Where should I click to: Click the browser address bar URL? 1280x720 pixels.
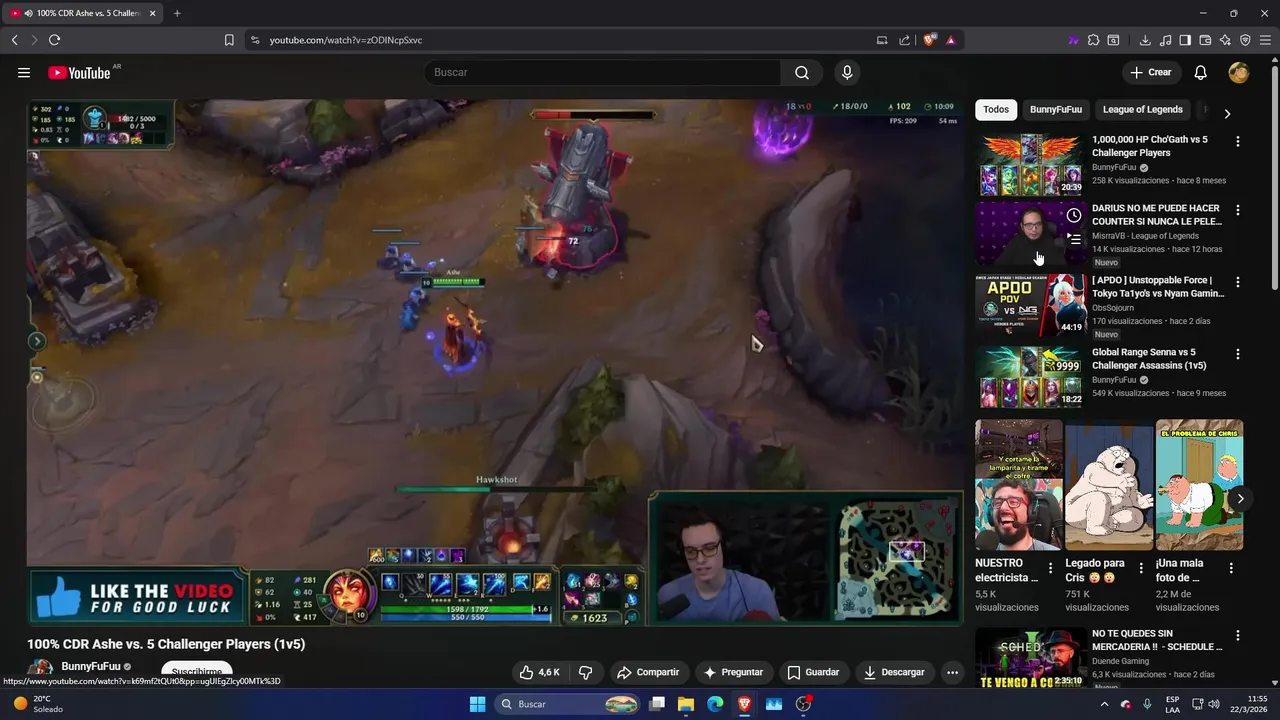tap(346, 40)
